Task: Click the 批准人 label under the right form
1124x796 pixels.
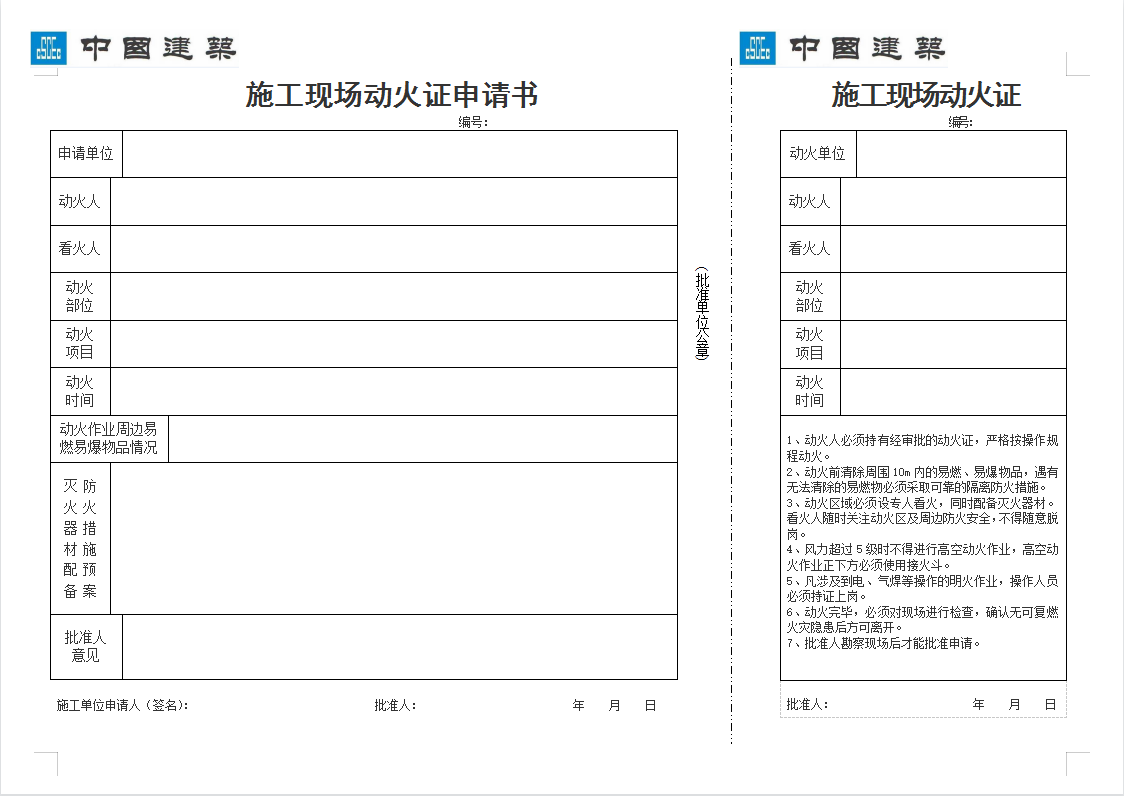Action: click(x=807, y=704)
